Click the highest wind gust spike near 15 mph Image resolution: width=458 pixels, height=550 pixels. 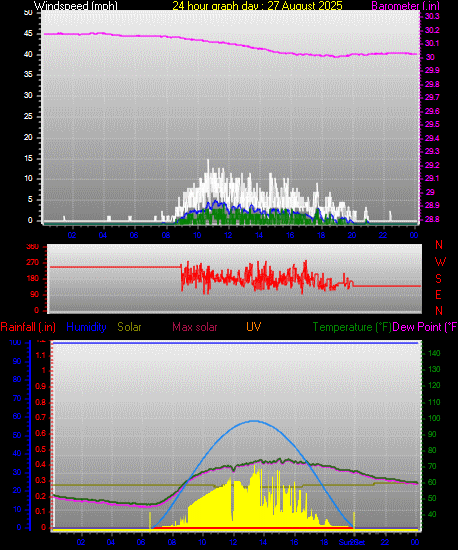(208, 161)
